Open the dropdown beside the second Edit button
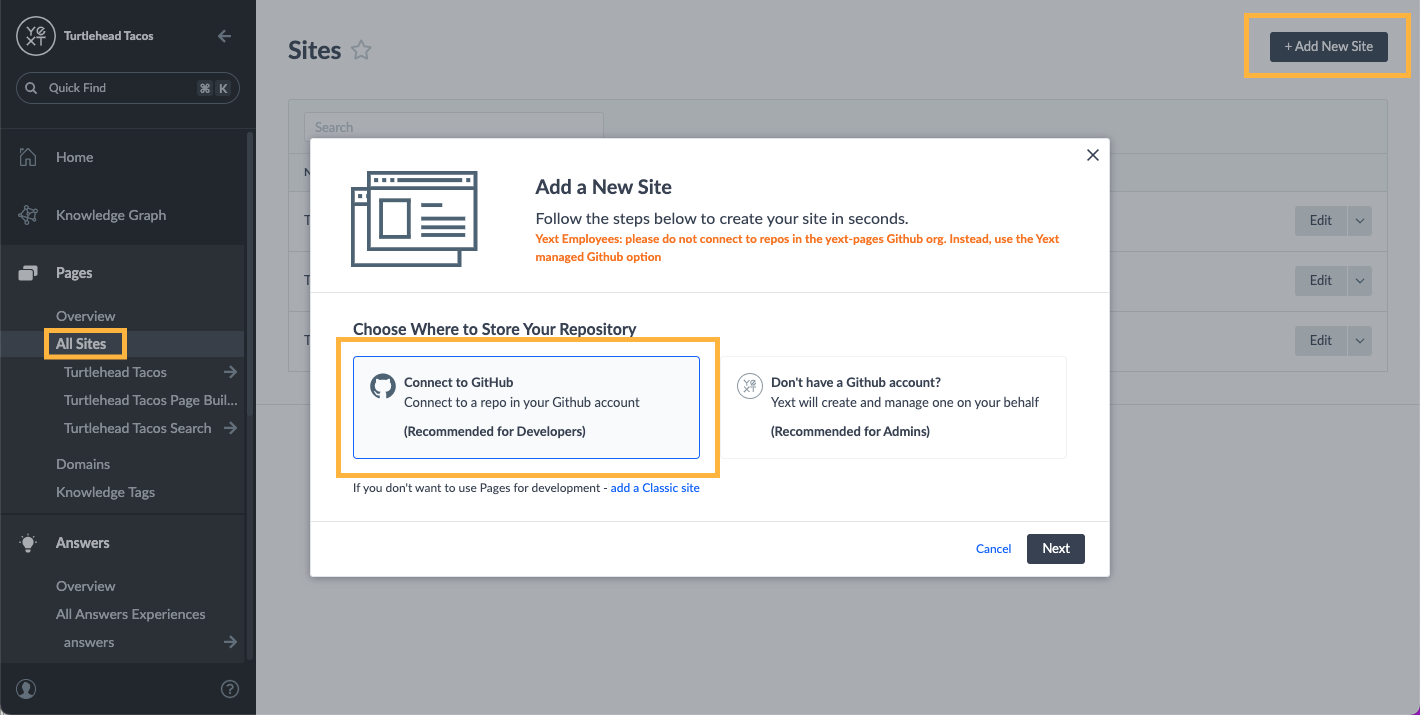 1360,281
